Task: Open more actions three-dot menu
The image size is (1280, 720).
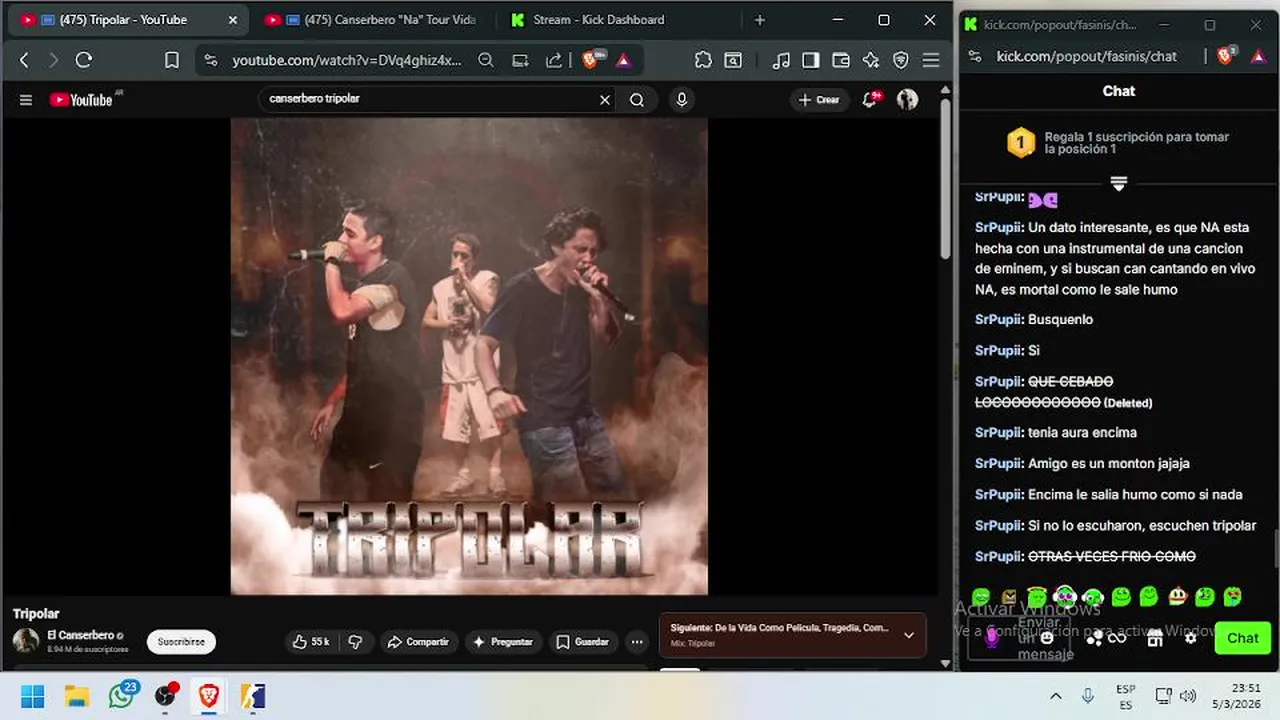Action: coord(637,642)
